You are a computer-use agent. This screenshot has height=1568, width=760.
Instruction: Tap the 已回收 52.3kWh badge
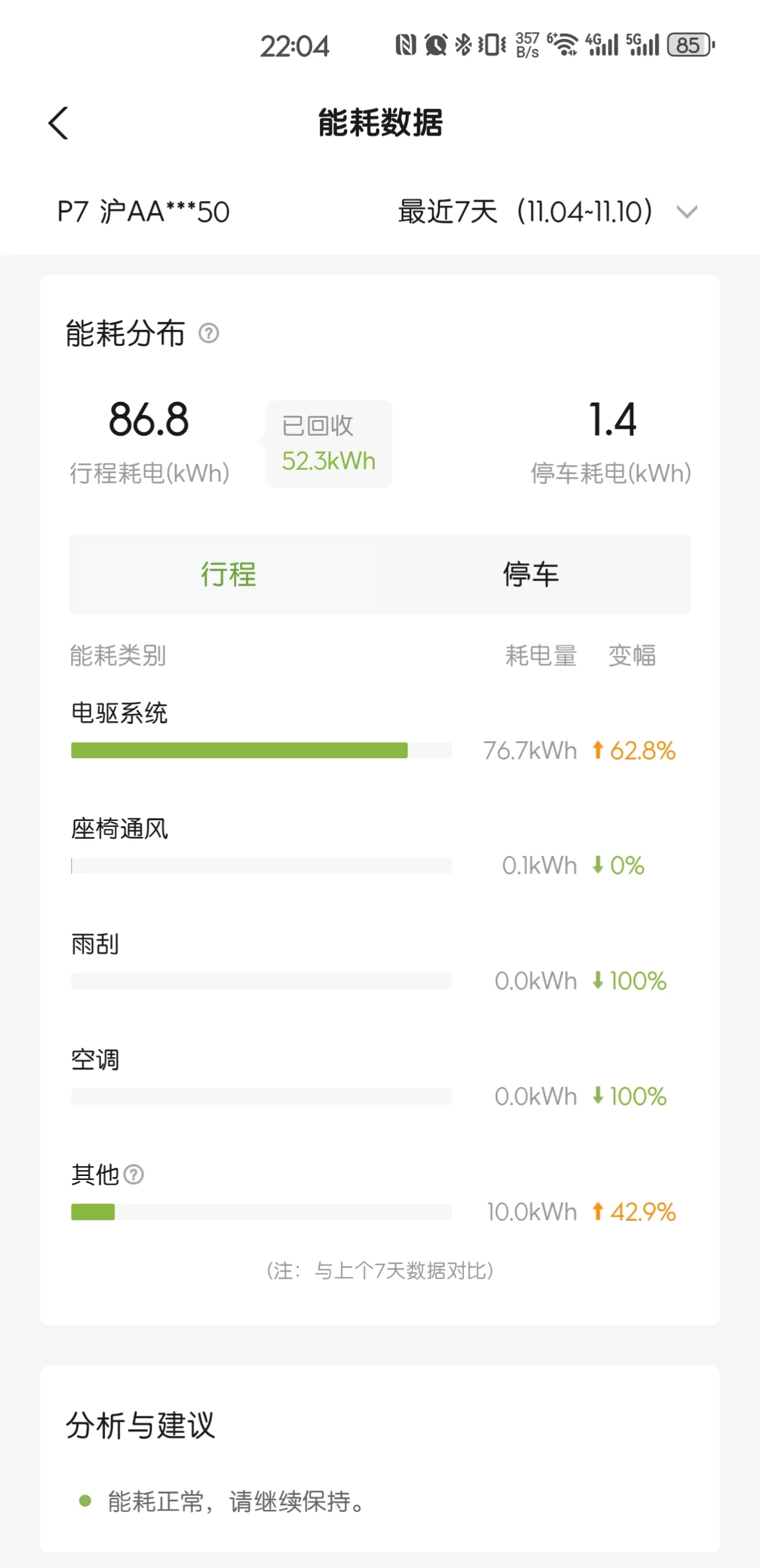tap(328, 444)
